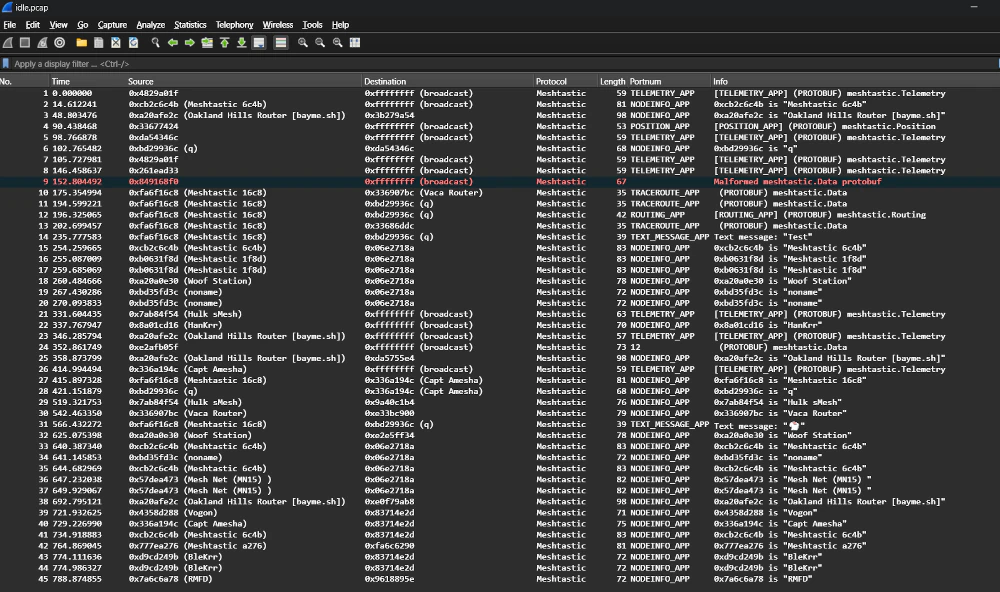Start capturing packets with the shark fin icon

tap(8, 43)
